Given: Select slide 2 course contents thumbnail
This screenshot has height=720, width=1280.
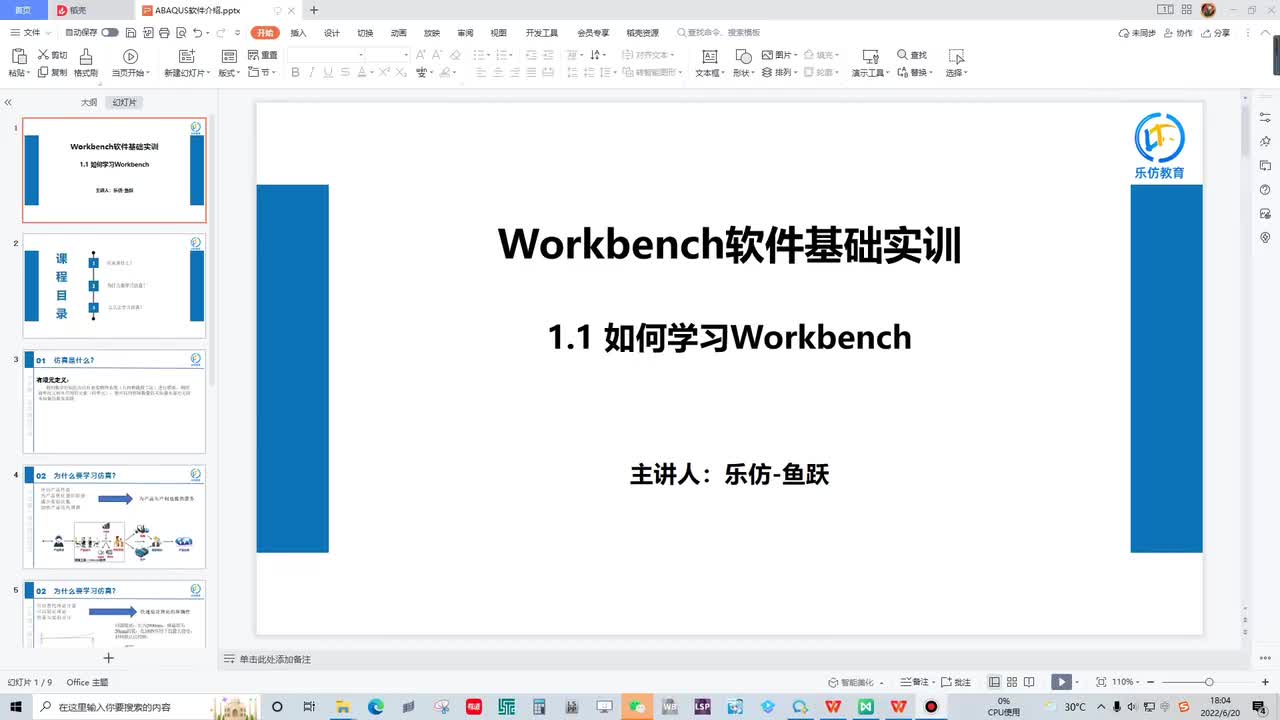Looking at the screenshot, I should point(114,286).
